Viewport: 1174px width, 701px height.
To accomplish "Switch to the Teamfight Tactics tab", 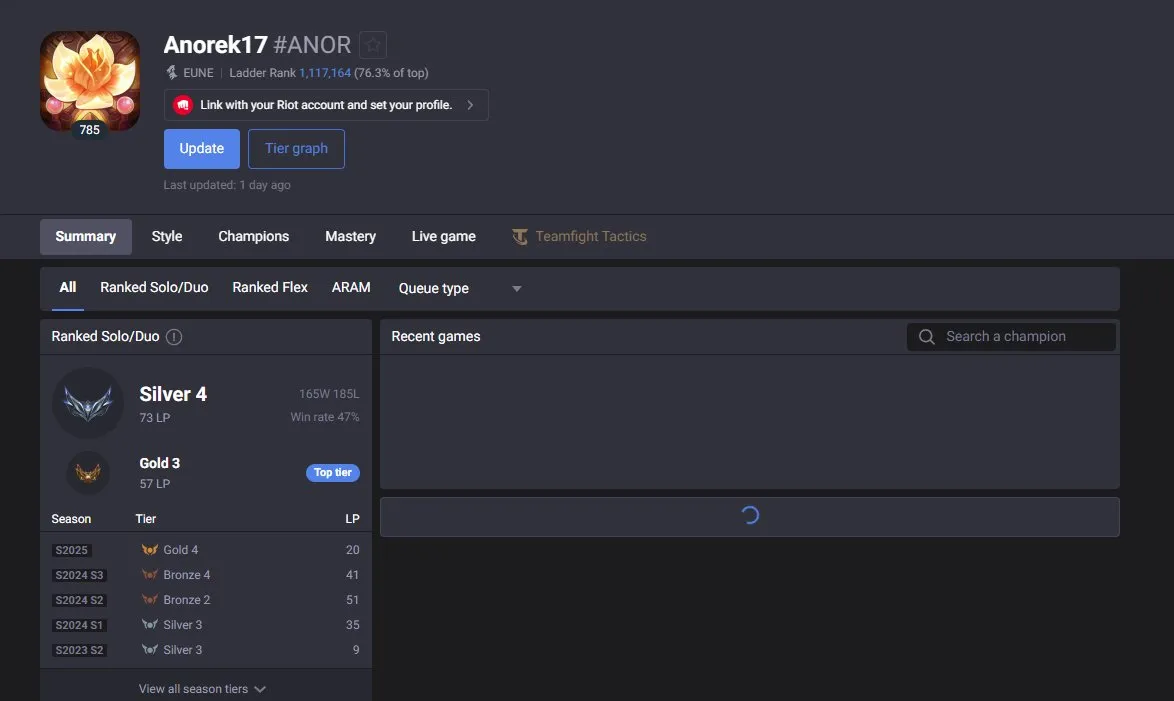I will click(x=580, y=237).
